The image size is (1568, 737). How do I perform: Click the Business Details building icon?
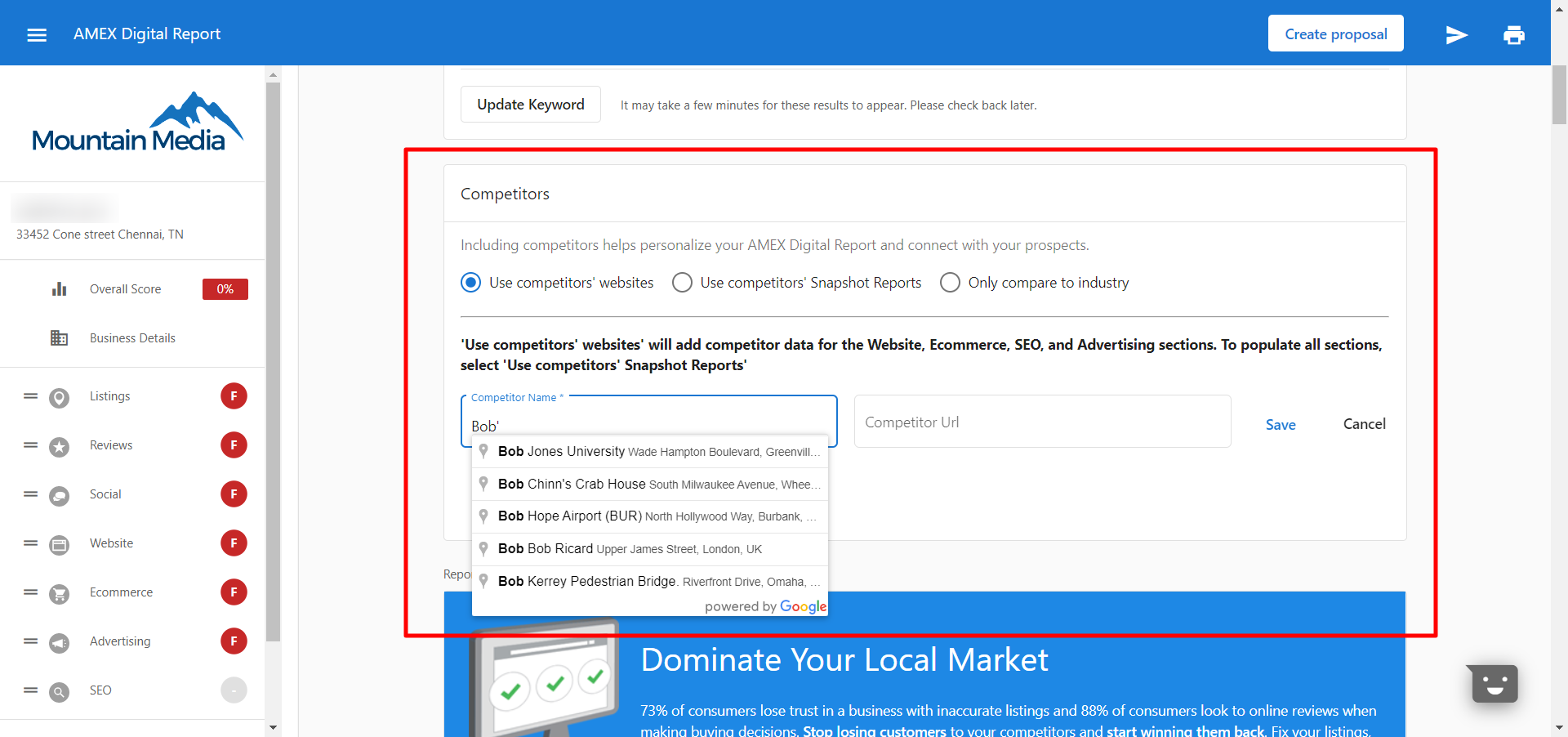point(59,338)
